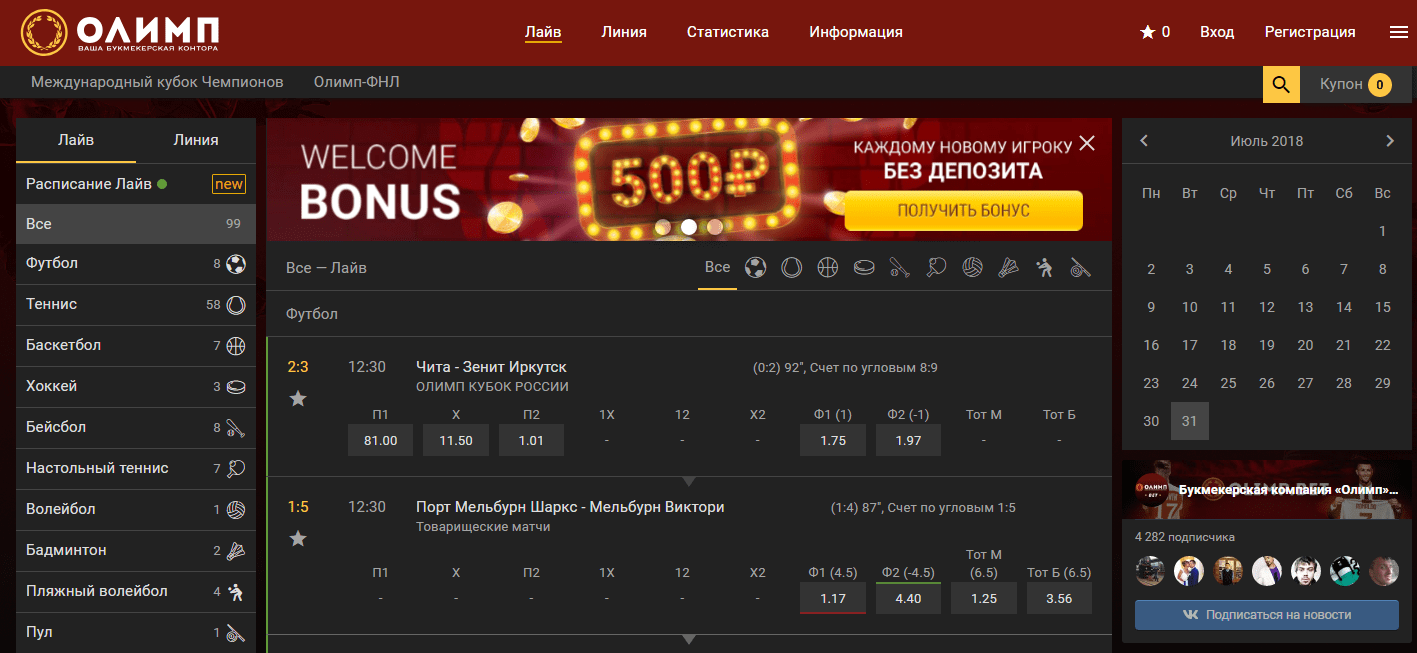The width and height of the screenshot is (1417, 653).
Task: Favorite the Чита - Зенит Иркутск match
Action: (297, 399)
